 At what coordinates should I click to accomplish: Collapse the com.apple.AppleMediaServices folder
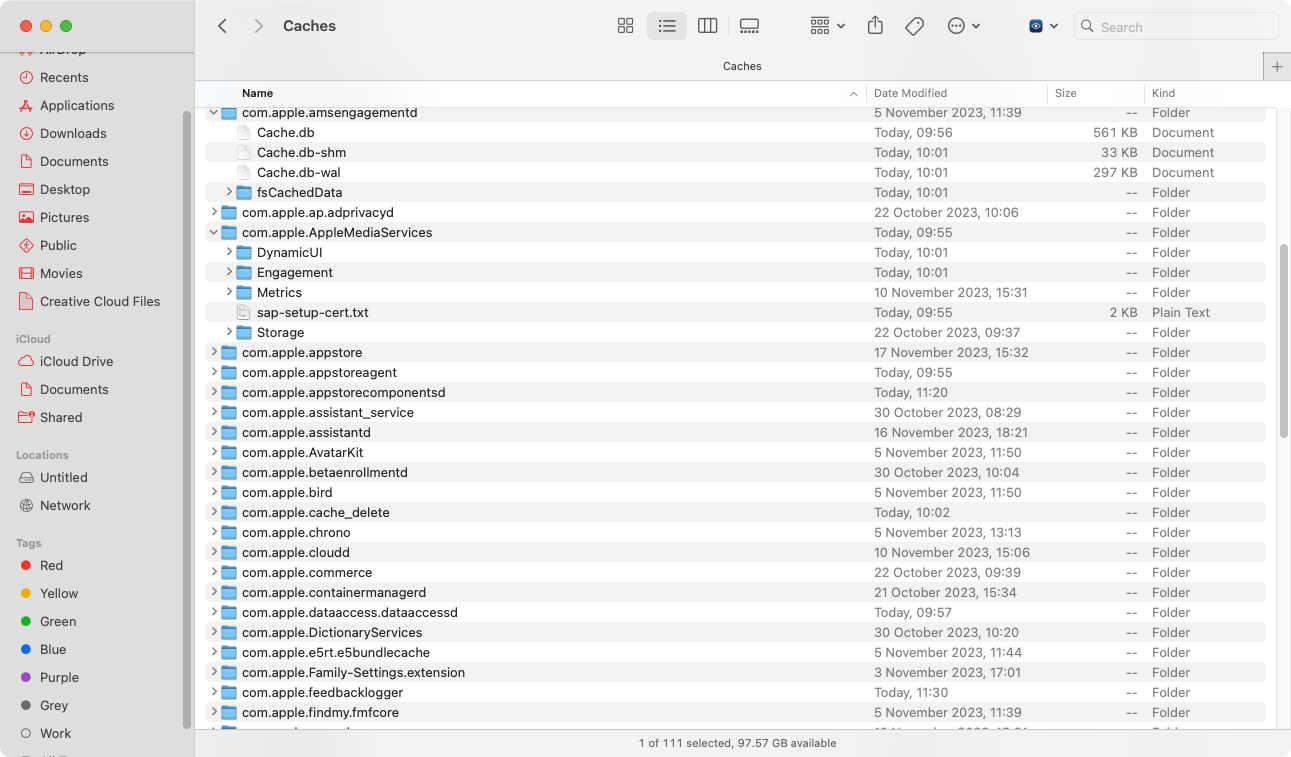point(213,232)
